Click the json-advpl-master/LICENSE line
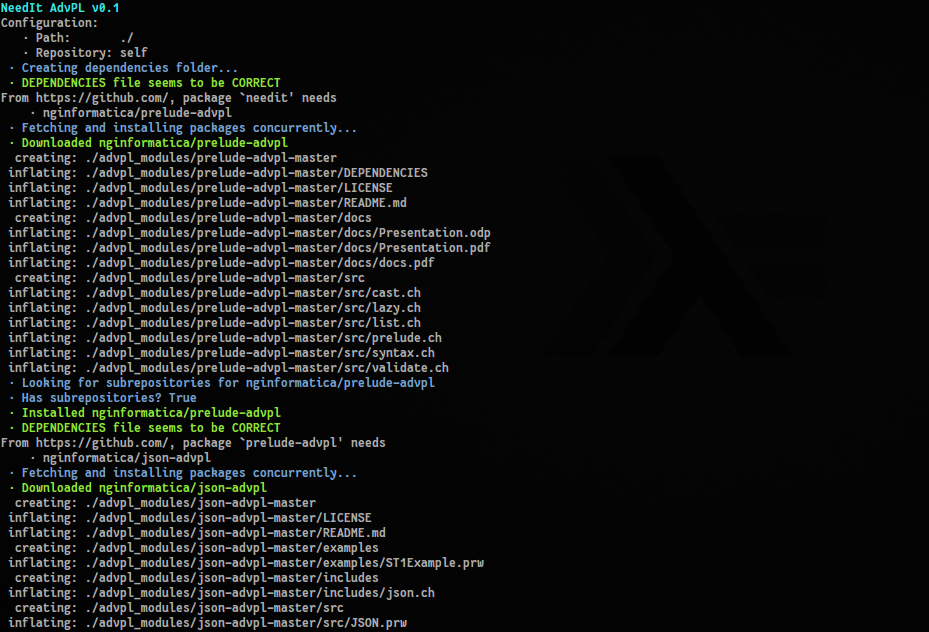This screenshot has height=632, width=929. (190, 518)
